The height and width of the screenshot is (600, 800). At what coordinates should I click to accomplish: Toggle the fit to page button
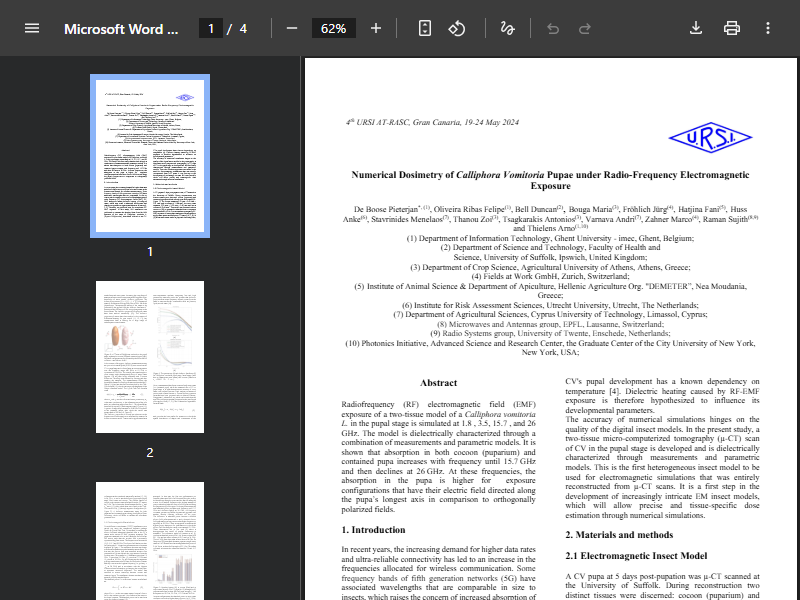[425, 28]
